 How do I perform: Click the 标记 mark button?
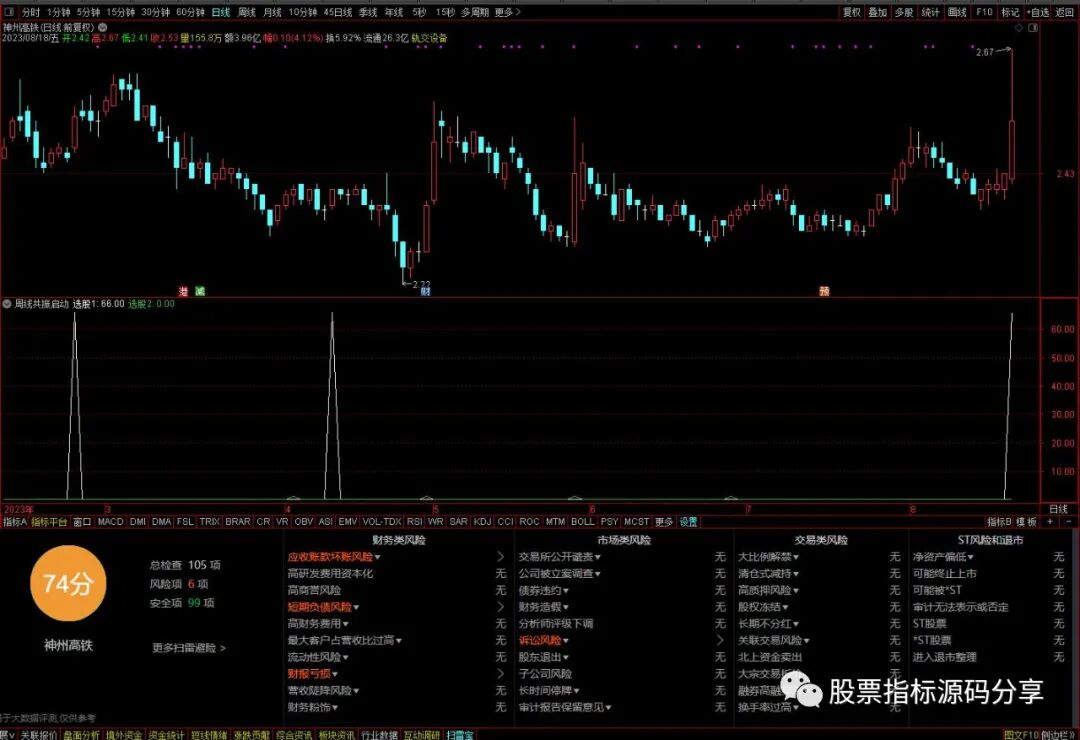[1010, 12]
